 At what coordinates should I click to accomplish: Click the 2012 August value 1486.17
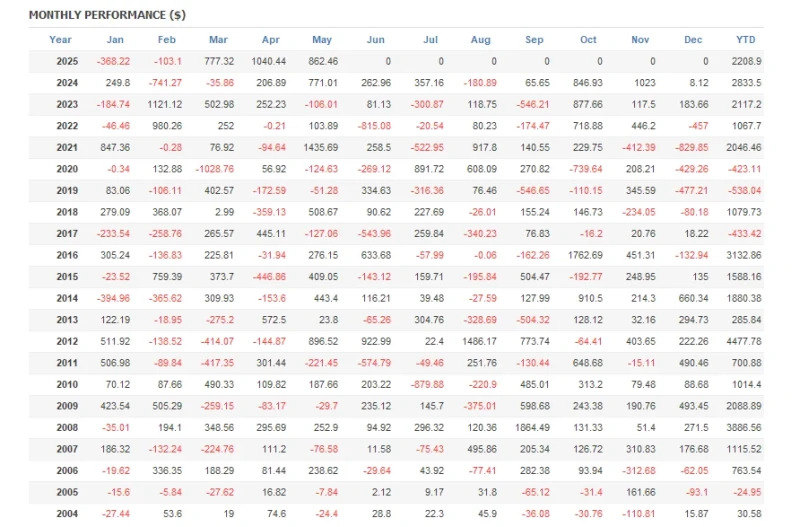tap(479, 341)
